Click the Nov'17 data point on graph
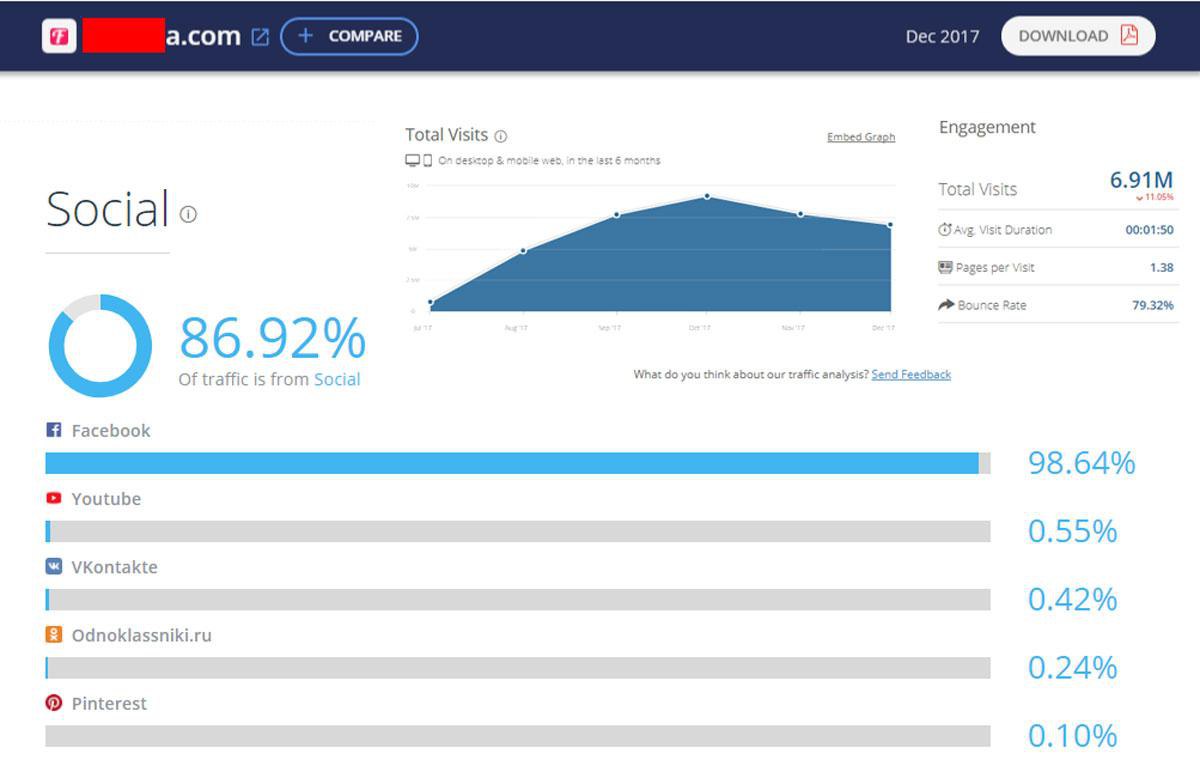The width and height of the screenshot is (1200, 772). 800,214
